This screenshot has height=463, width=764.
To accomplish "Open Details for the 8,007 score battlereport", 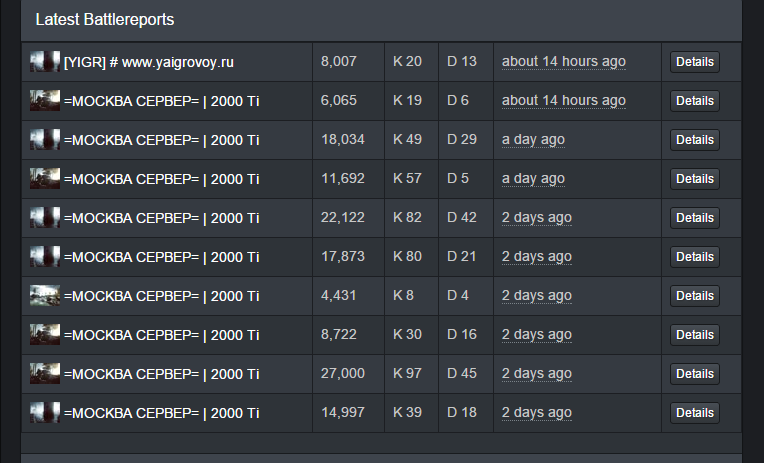I will pos(694,62).
